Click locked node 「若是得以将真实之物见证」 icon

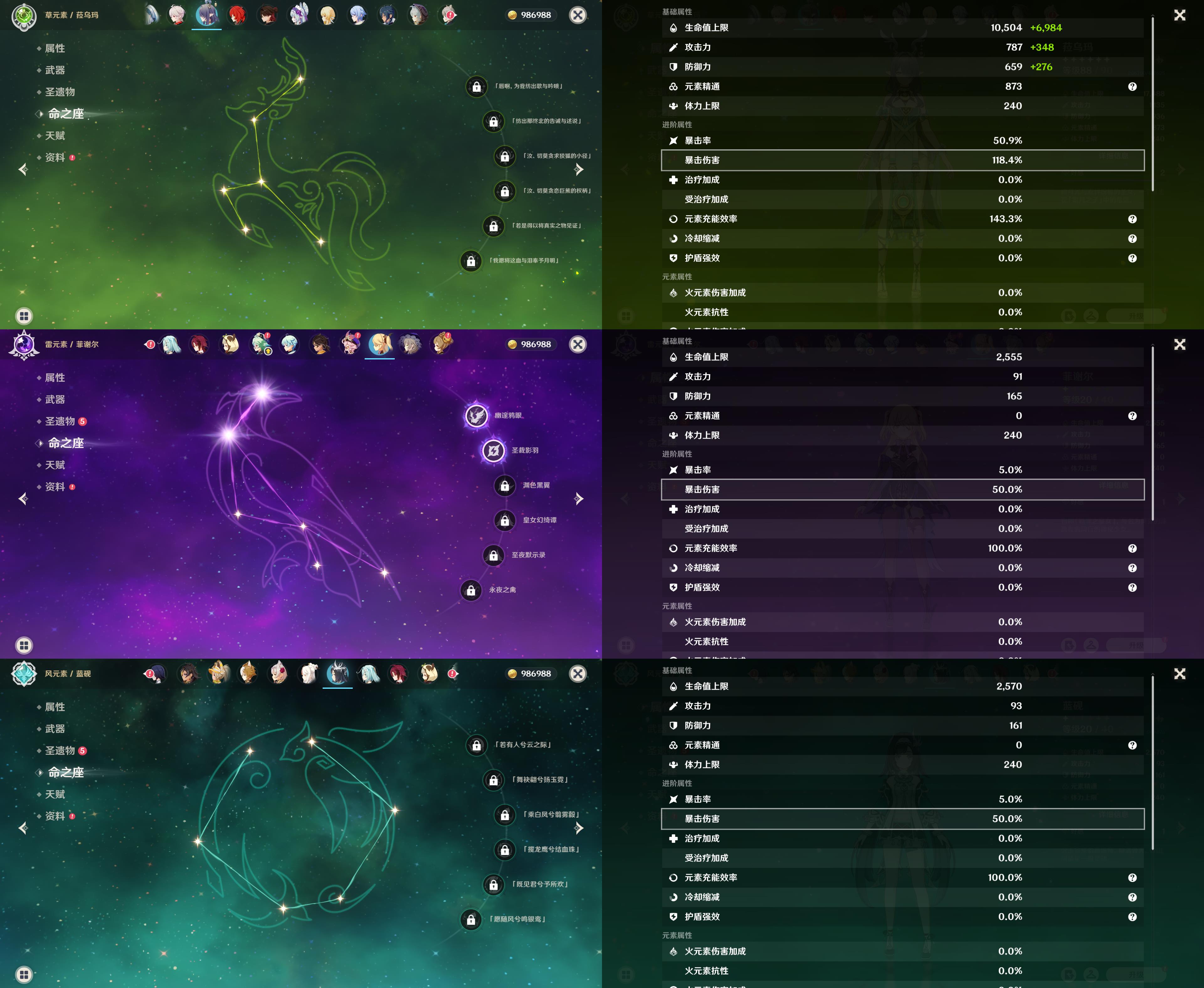(493, 226)
